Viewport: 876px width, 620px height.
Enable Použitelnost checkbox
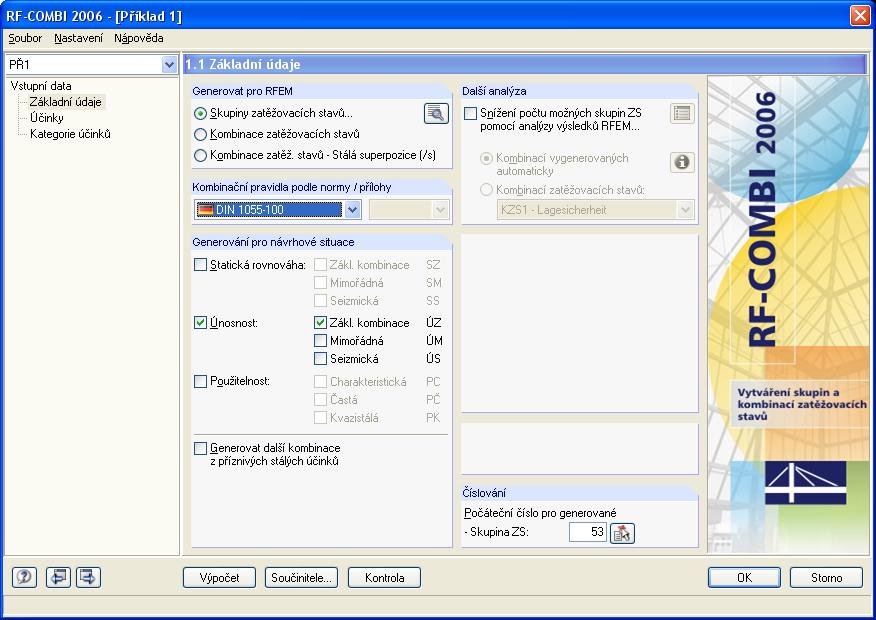[x=200, y=381]
